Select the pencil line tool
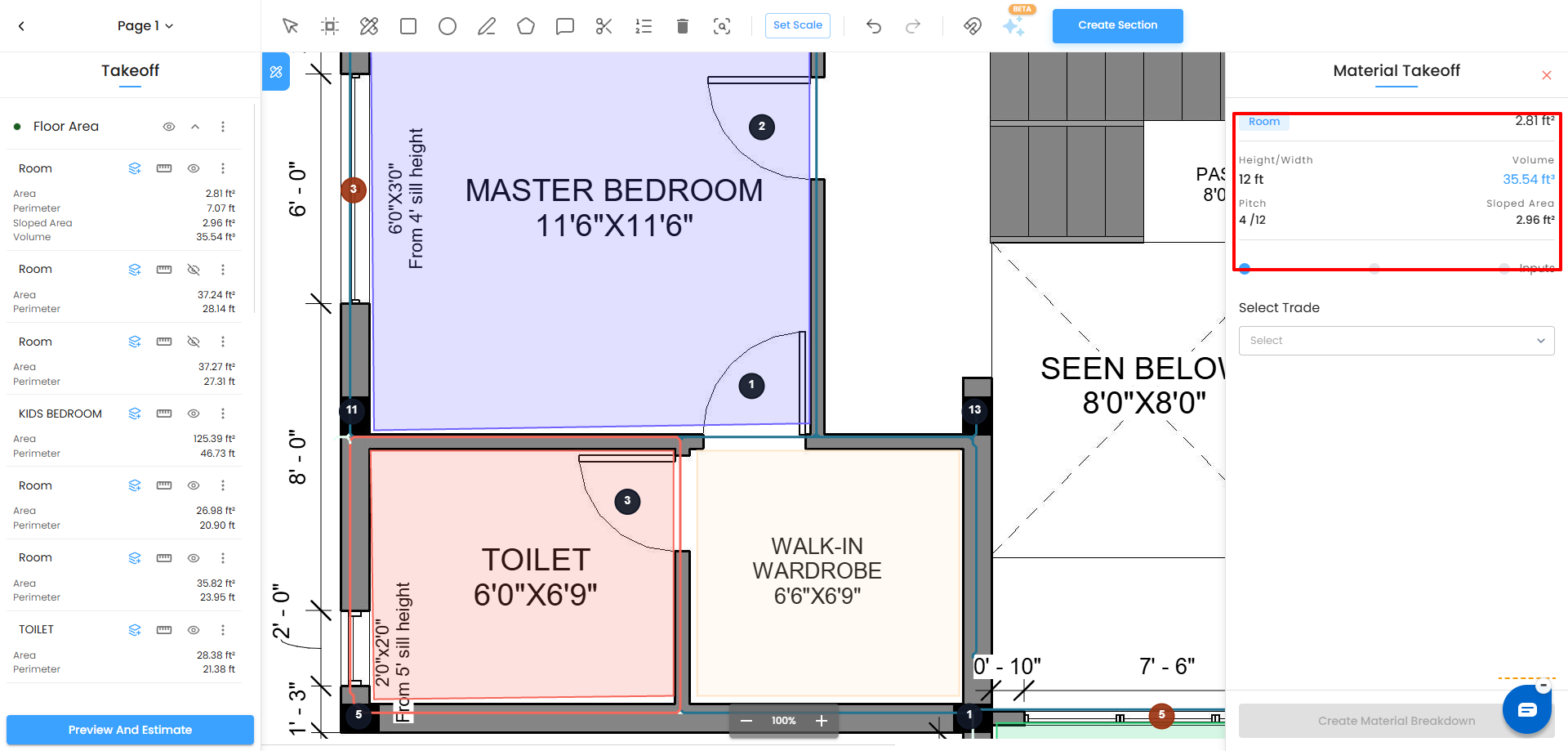The height and width of the screenshot is (751, 1568). pos(487,26)
